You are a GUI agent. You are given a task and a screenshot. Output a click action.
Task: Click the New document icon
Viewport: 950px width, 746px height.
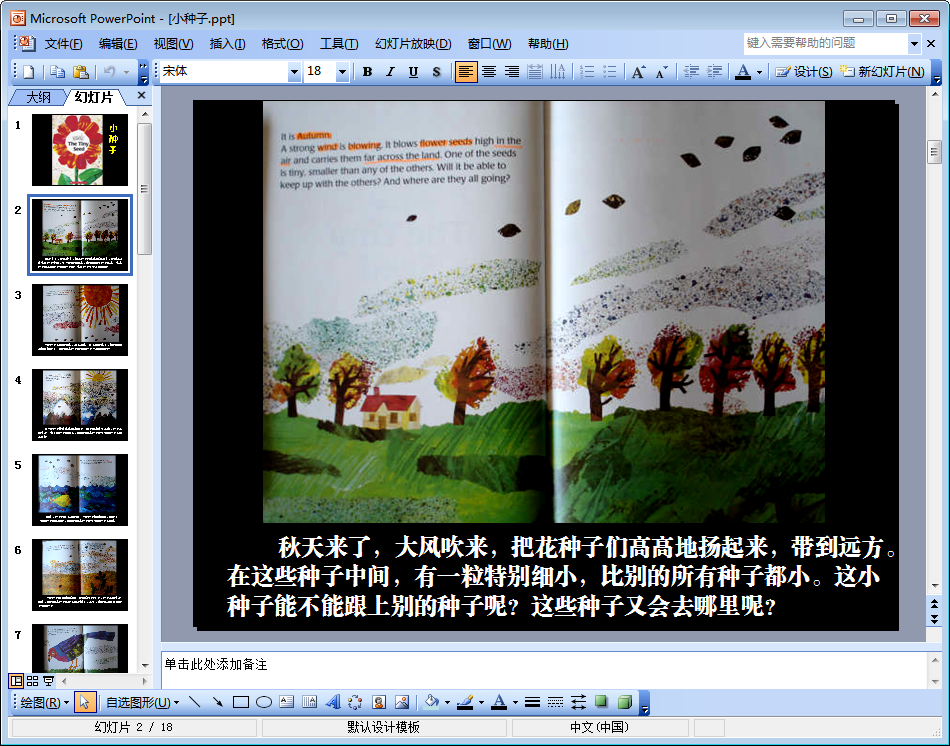click(28, 72)
